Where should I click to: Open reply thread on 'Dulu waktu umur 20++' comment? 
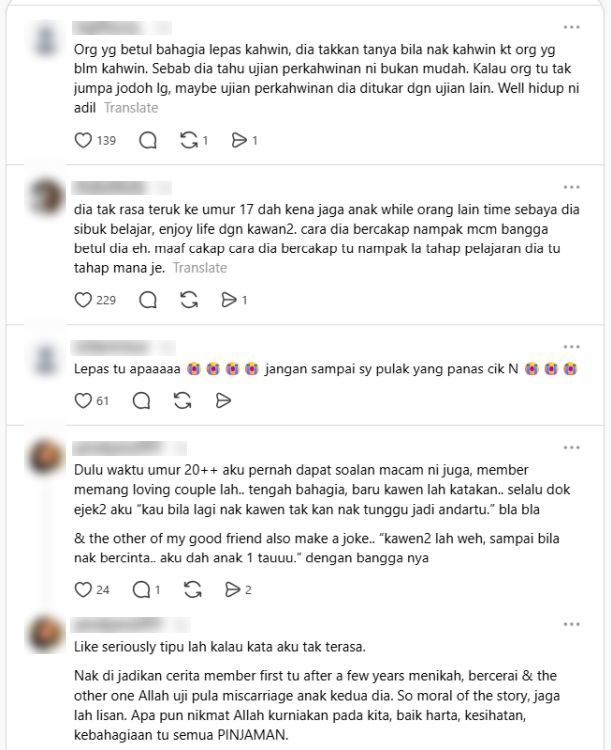141,590
